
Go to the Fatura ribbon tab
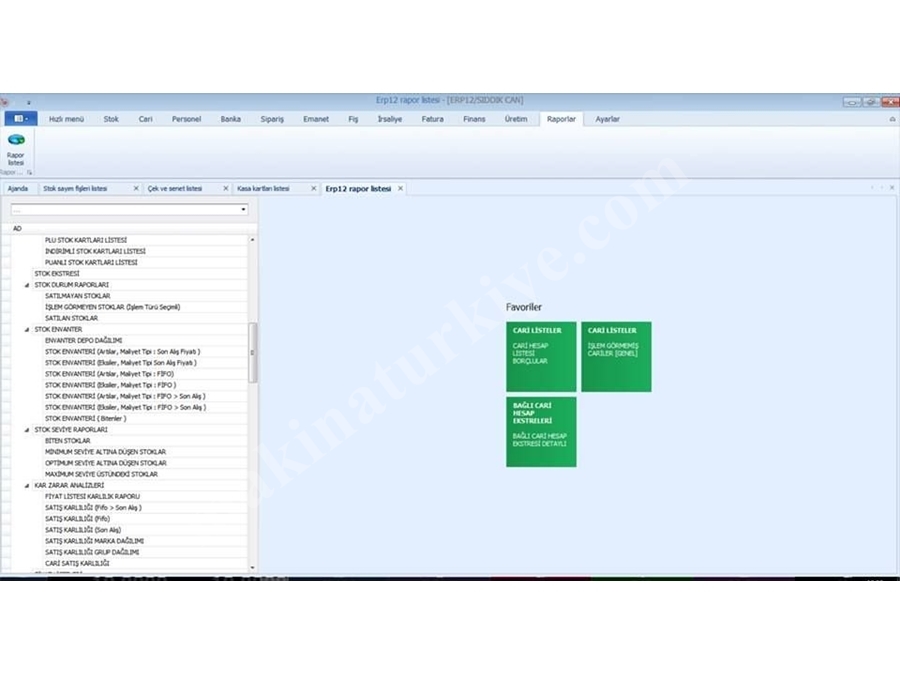coord(432,119)
